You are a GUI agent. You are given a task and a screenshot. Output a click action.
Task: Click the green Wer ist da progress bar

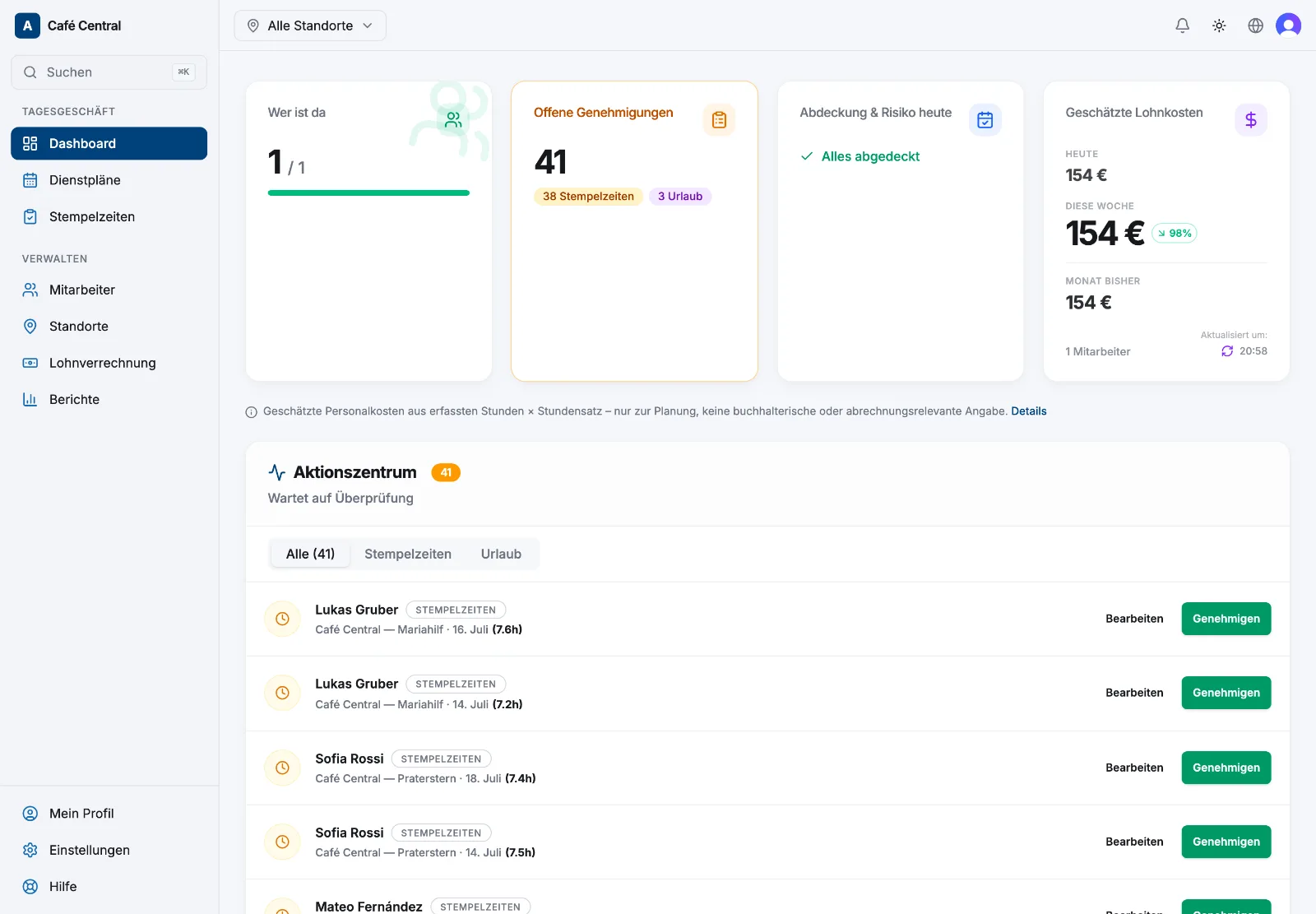tap(368, 193)
